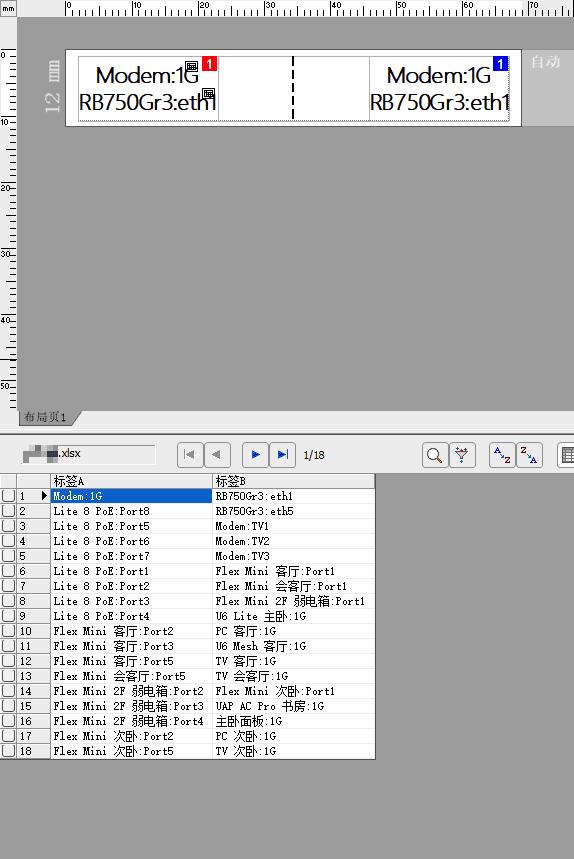Select cell RB750Gr3:eth1 in 标签B column

point(293,496)
